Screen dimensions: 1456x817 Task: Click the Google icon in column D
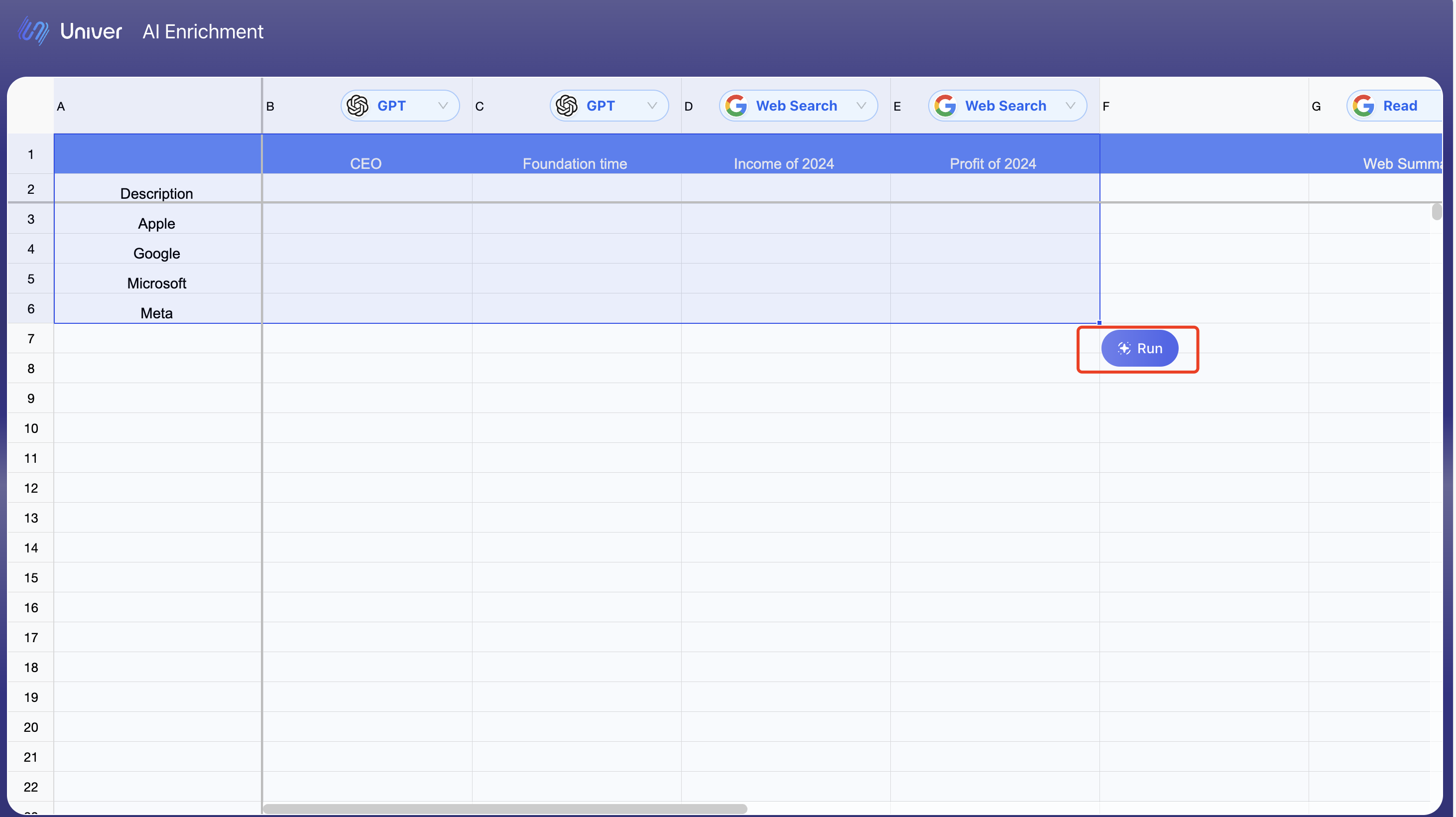736,106
